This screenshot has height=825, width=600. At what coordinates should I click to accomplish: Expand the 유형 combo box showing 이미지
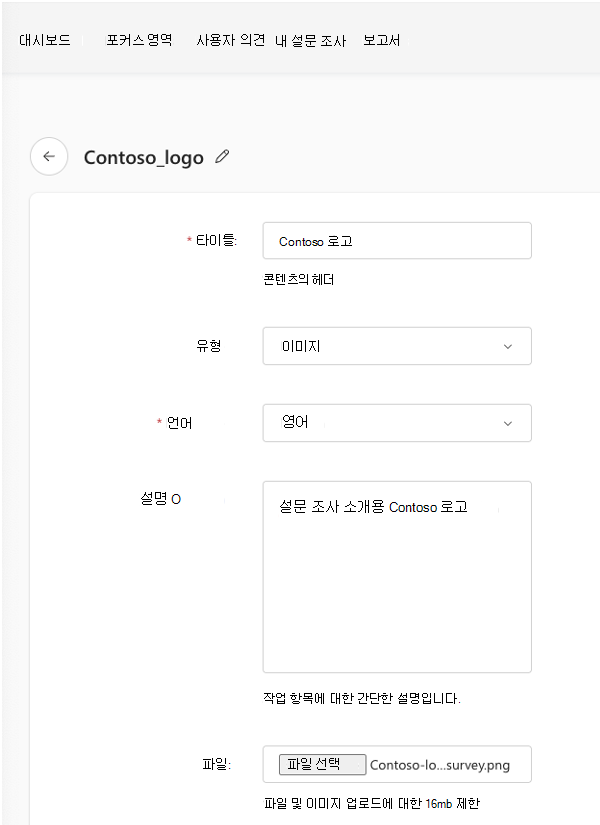(x=397, y=345)
